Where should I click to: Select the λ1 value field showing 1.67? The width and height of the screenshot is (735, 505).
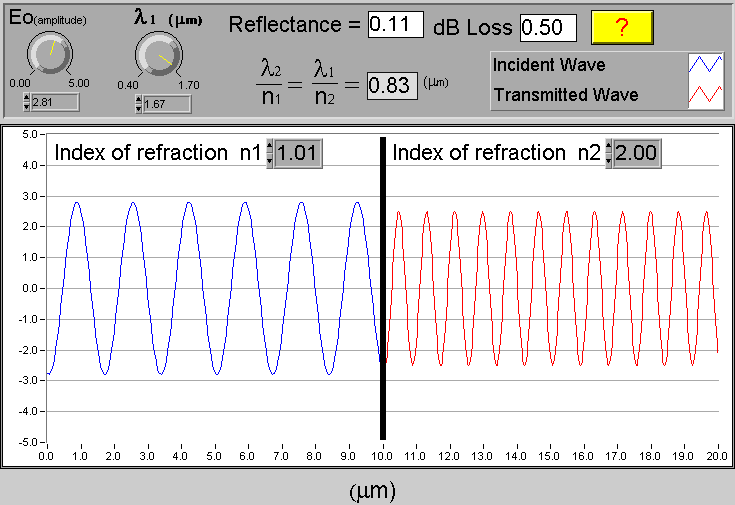coord(166,103)
